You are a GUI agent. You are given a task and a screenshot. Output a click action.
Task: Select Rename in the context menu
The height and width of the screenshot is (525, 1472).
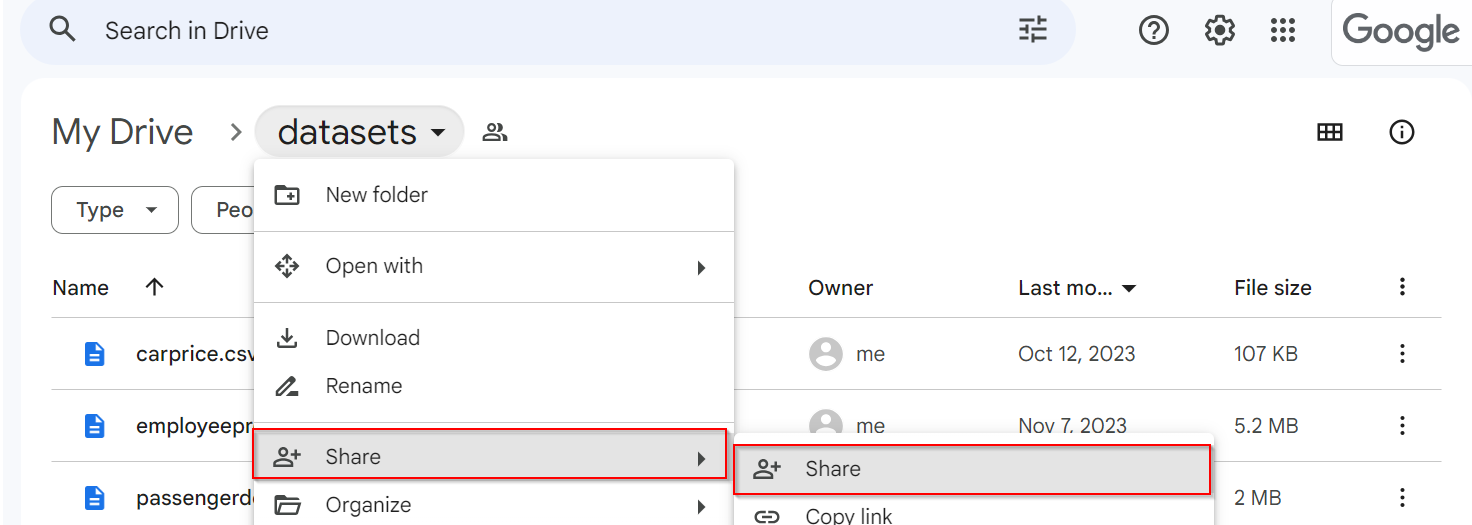coord(363,386)
